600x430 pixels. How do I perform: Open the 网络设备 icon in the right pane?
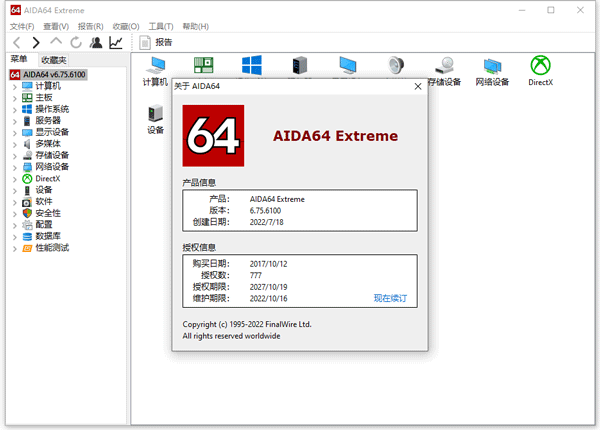tap(492, 70)
